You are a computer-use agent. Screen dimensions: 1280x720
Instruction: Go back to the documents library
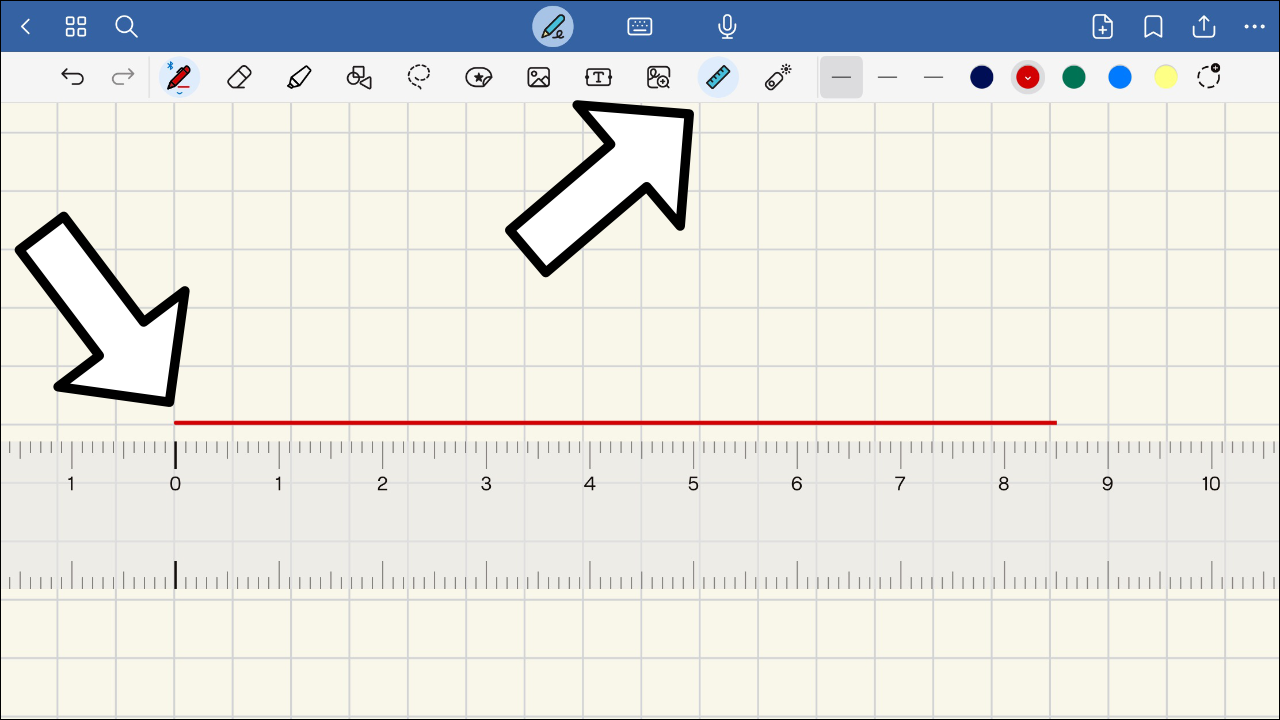[x=26, y=27]
